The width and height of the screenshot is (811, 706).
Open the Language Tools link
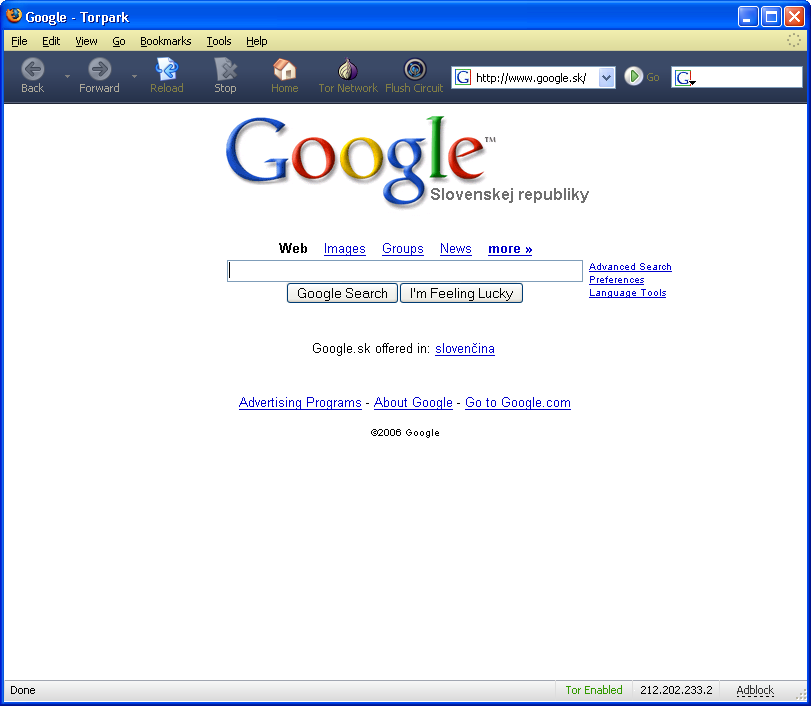click(627, 293)
